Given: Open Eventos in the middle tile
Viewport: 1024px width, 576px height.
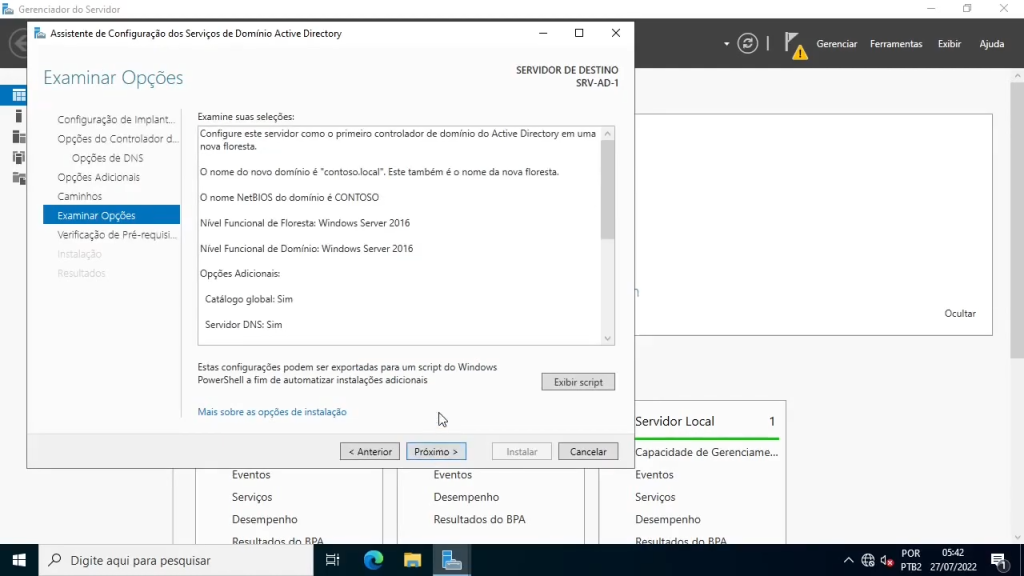Looking at the screenshot, I should (453, 475).
